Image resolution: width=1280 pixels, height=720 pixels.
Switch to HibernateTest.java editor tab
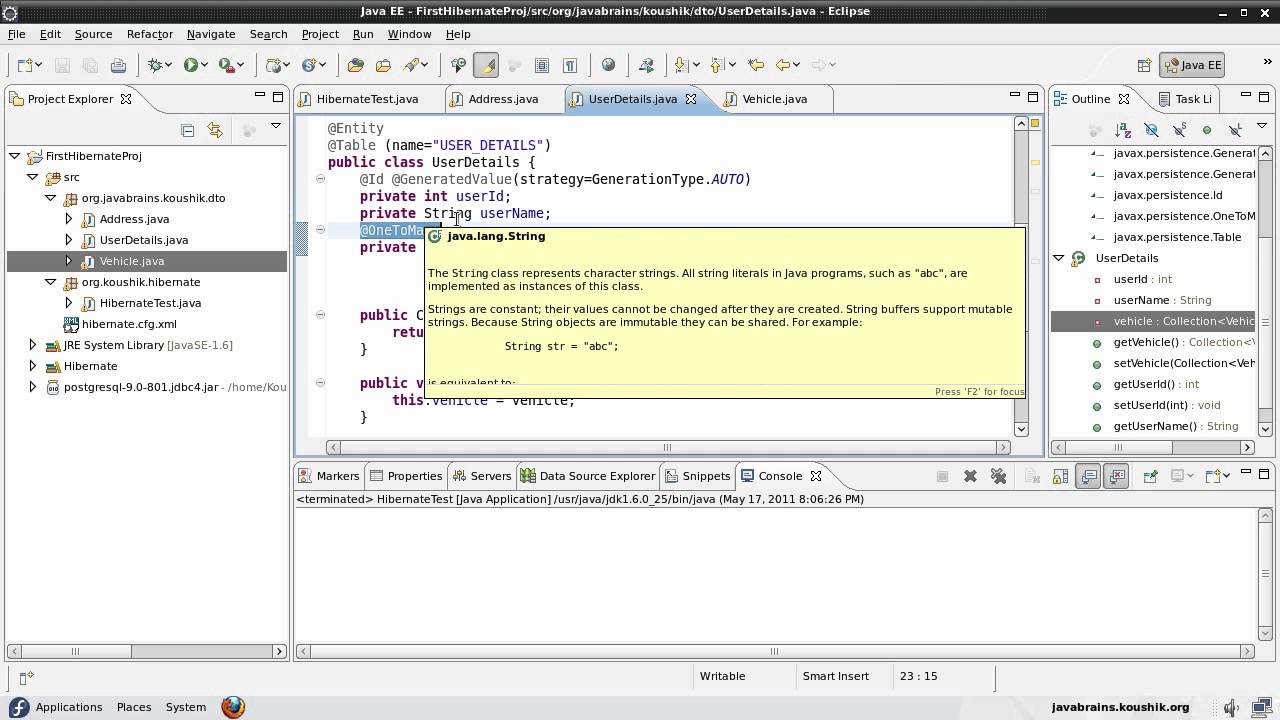(367, 99)
